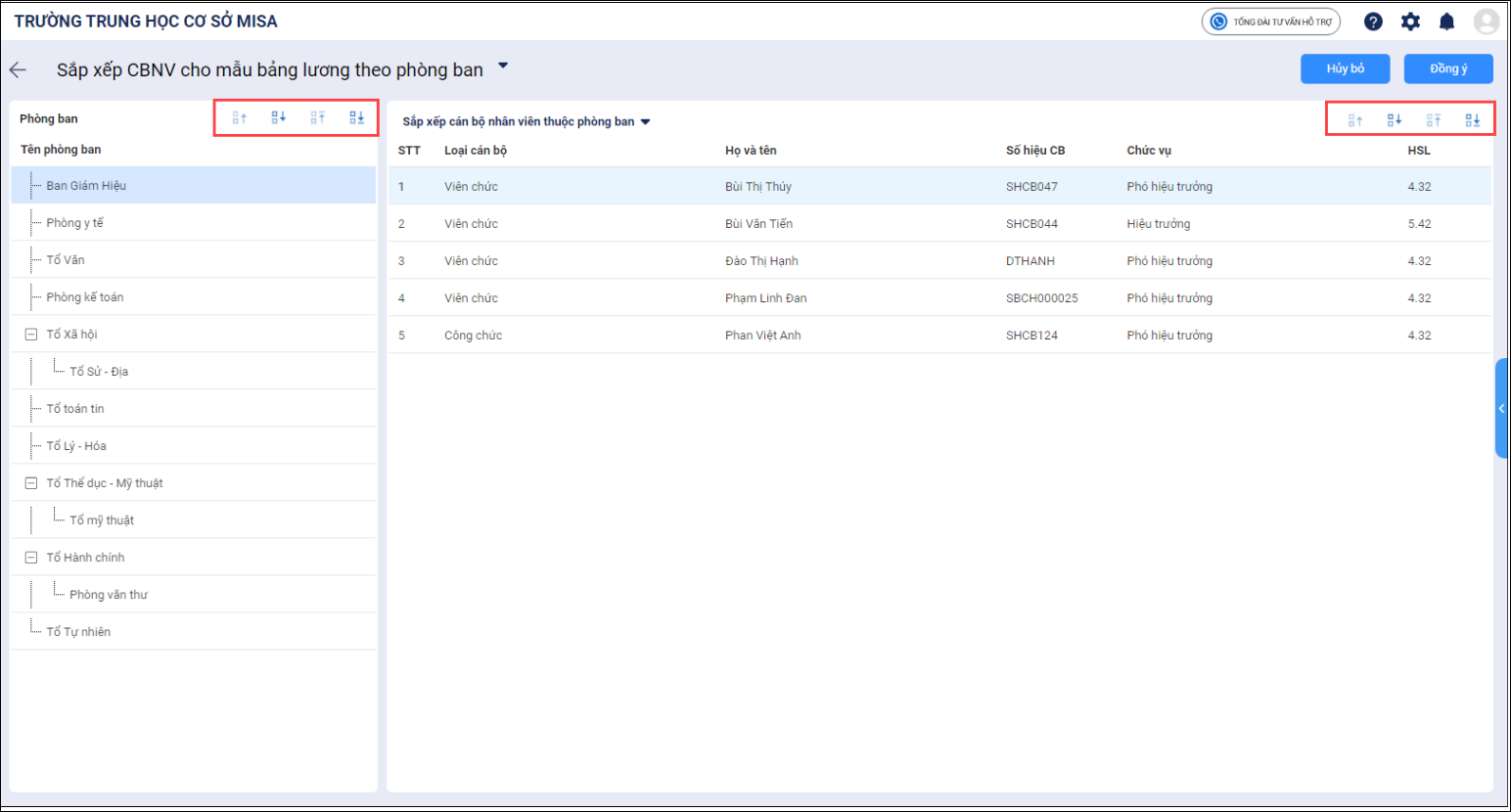Screen dimensions: 1511x812
Task: Open the page title dropdown arrow
Action: 503,67
